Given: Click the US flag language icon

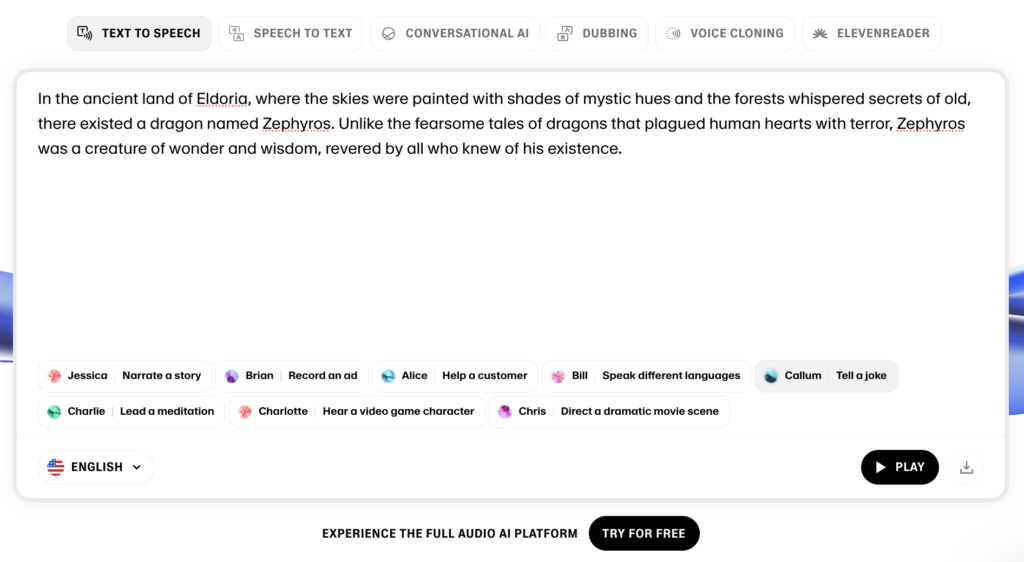Looking at the screenshot, I should (x=56, y=467).
